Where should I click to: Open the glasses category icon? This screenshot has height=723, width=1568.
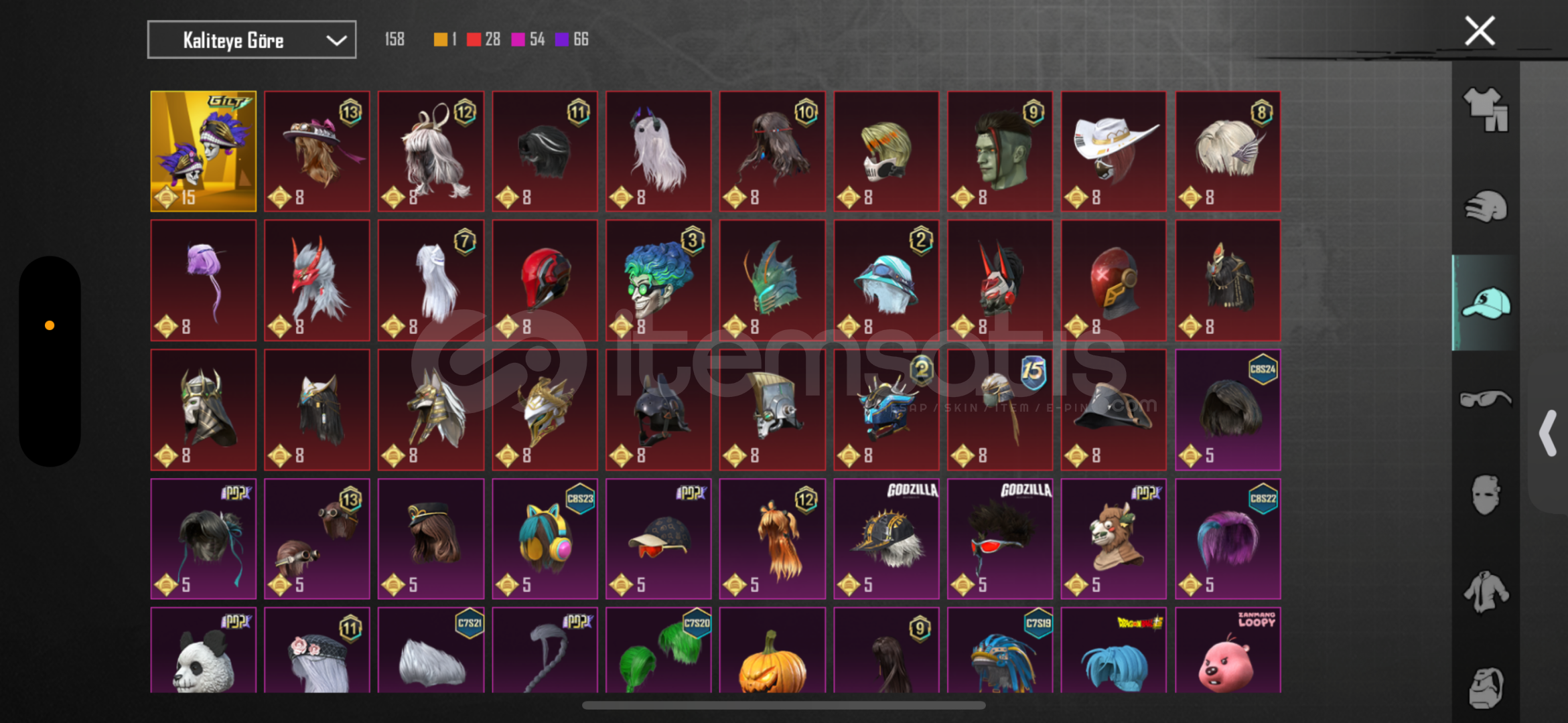point(1485,399)
